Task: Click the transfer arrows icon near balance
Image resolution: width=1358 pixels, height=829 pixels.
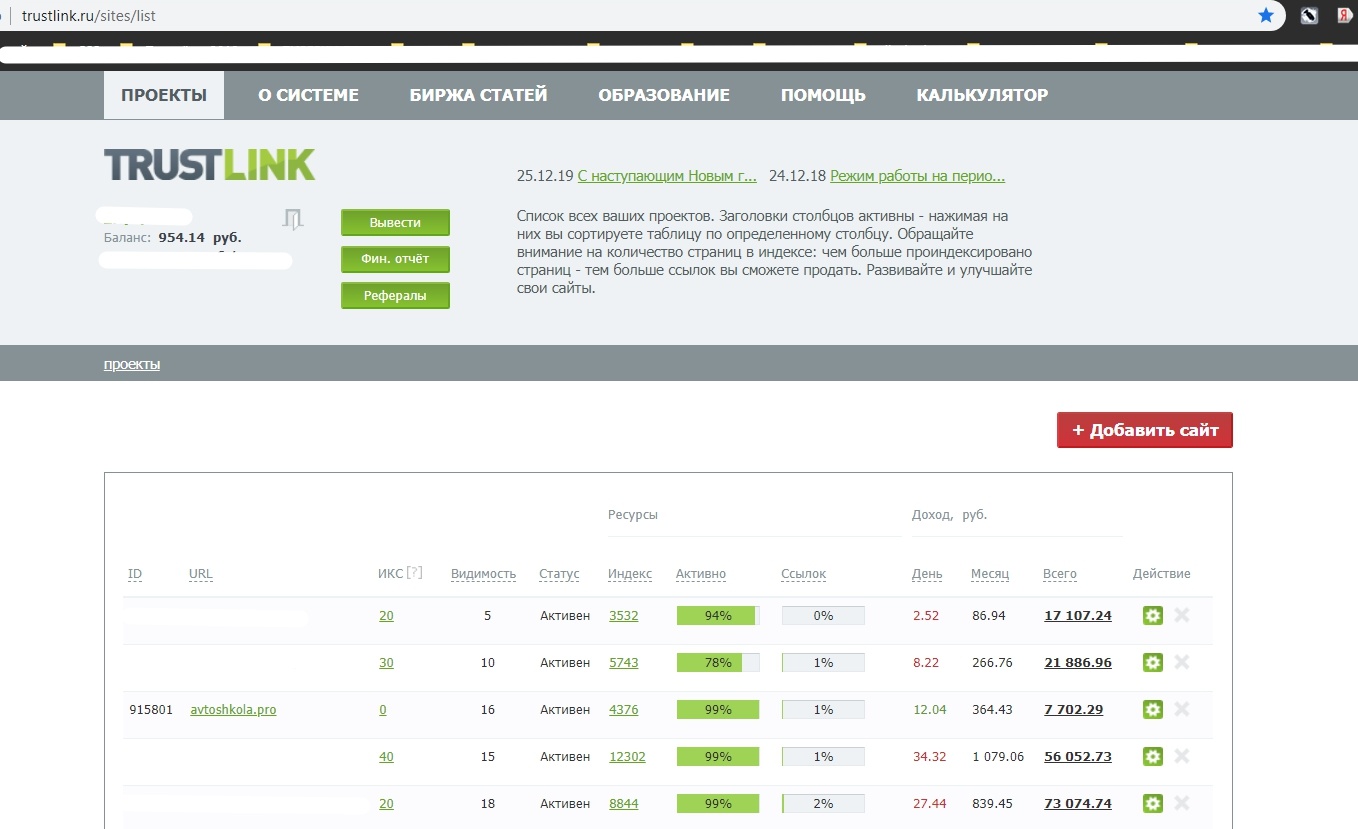Action: tap(292, 219)
